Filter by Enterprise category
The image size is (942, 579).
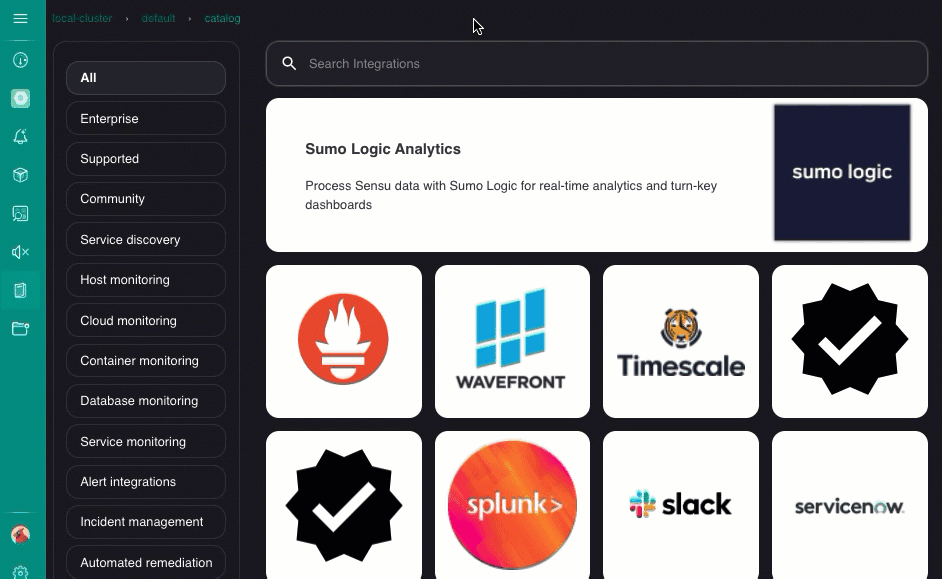146,118
